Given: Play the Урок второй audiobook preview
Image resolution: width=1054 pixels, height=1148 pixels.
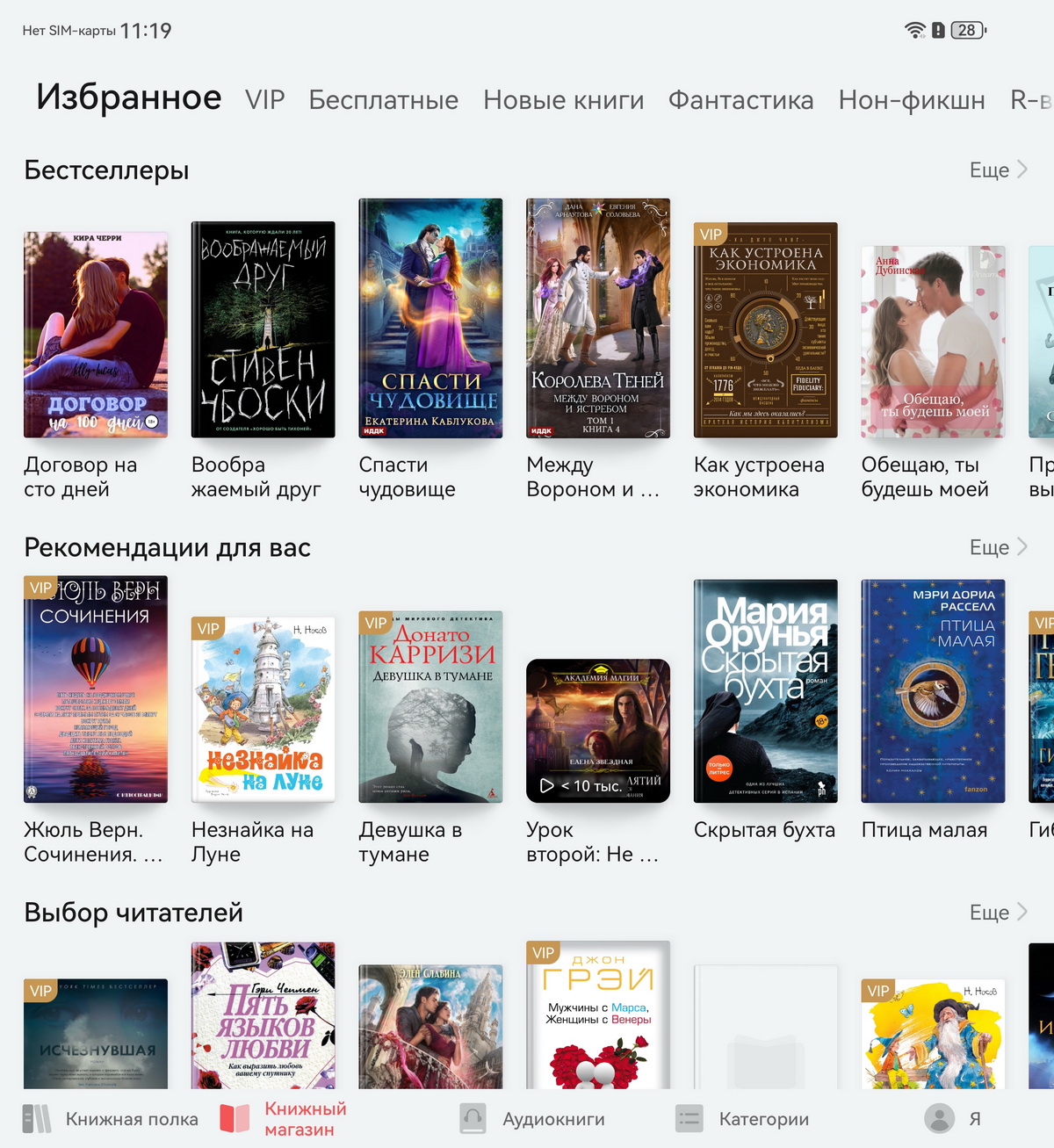Looking at the screenshot, I should coord(546,785).
